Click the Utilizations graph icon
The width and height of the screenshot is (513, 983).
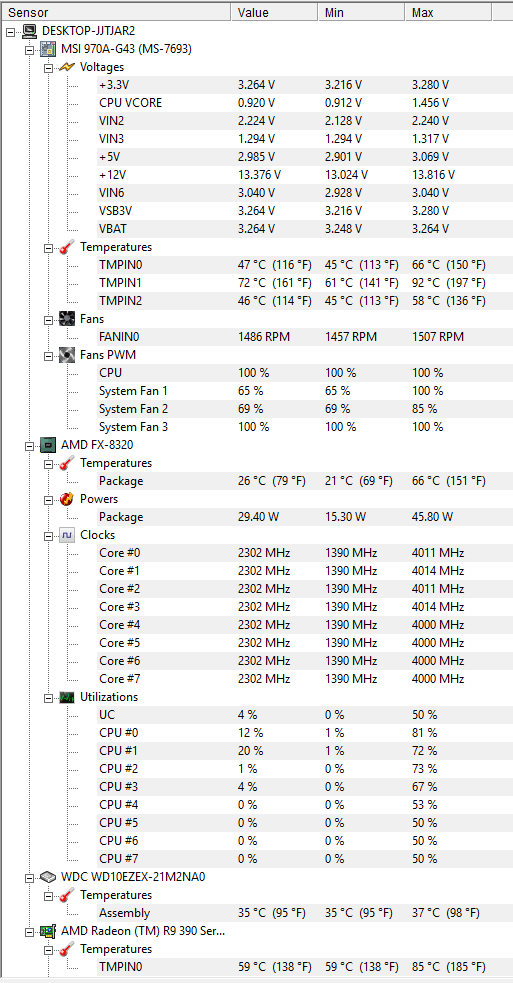tap(67, 697)
